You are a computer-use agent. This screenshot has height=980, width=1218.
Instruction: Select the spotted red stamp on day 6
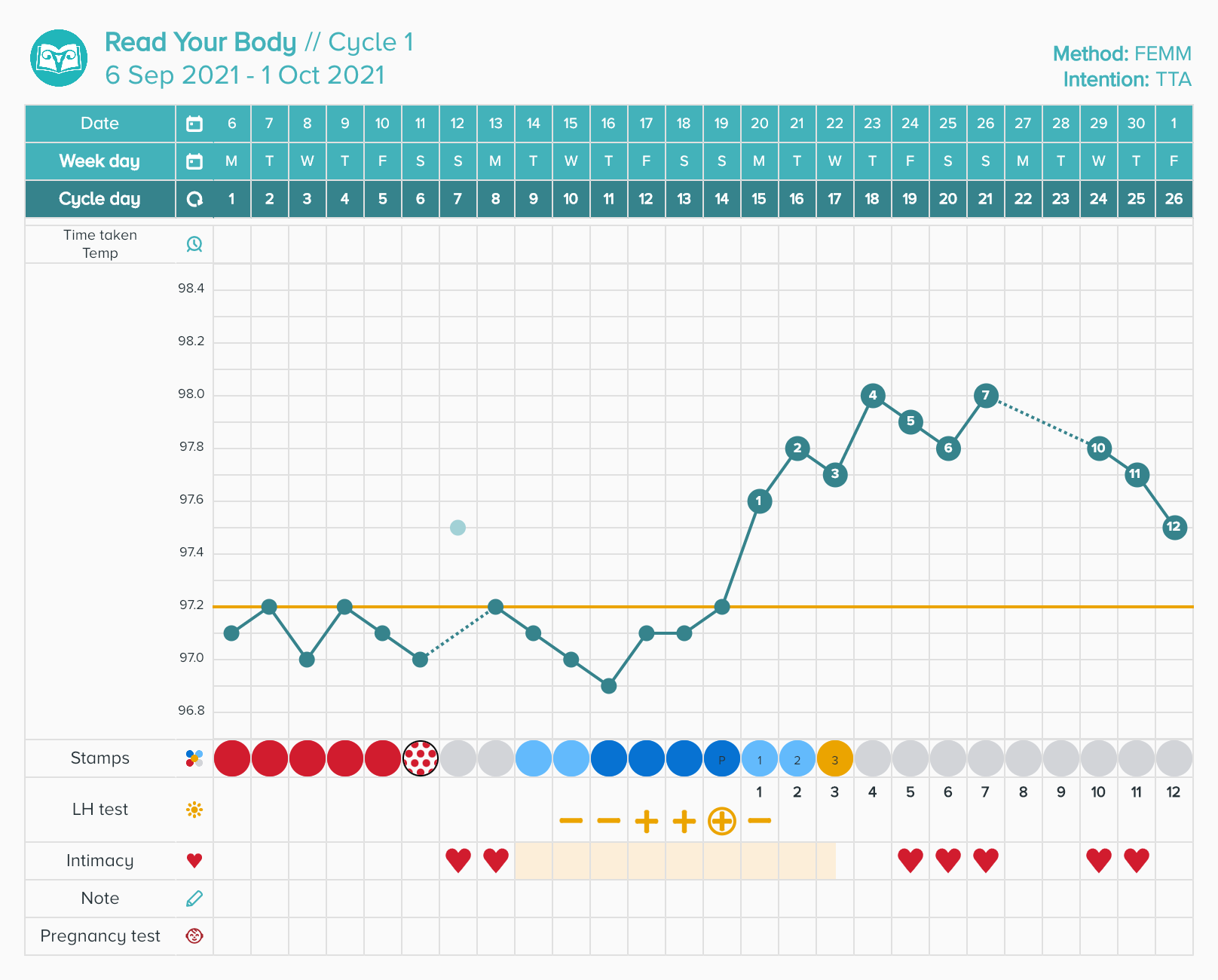[421, 758]
